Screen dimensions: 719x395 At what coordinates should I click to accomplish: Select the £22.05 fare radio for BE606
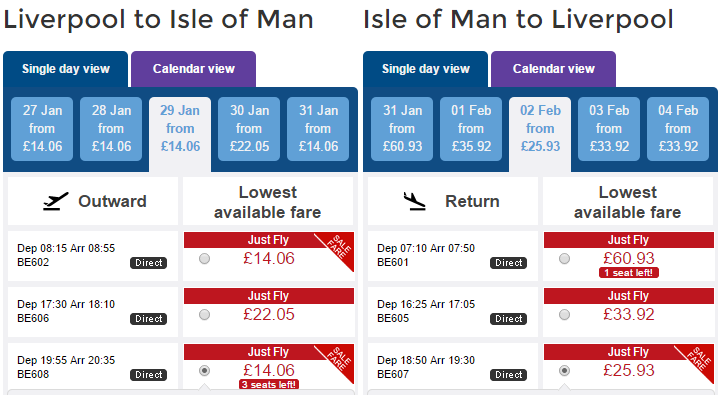click(205, 315)
